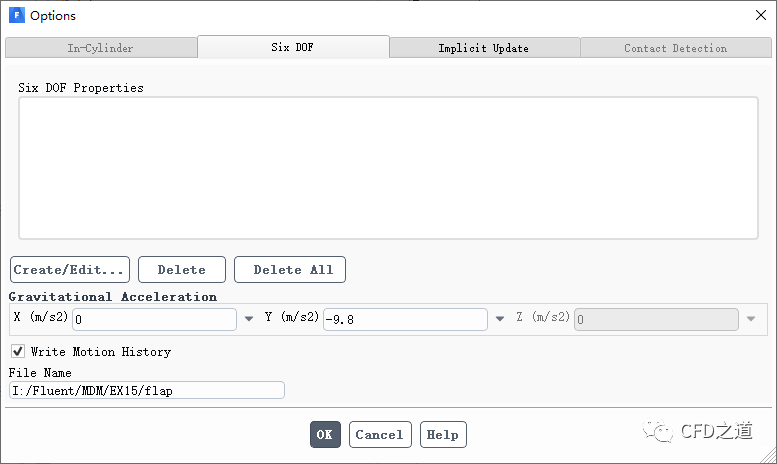The image size is (777, 464).
Task: Confirm settings with the OK button
Action: 324,435
